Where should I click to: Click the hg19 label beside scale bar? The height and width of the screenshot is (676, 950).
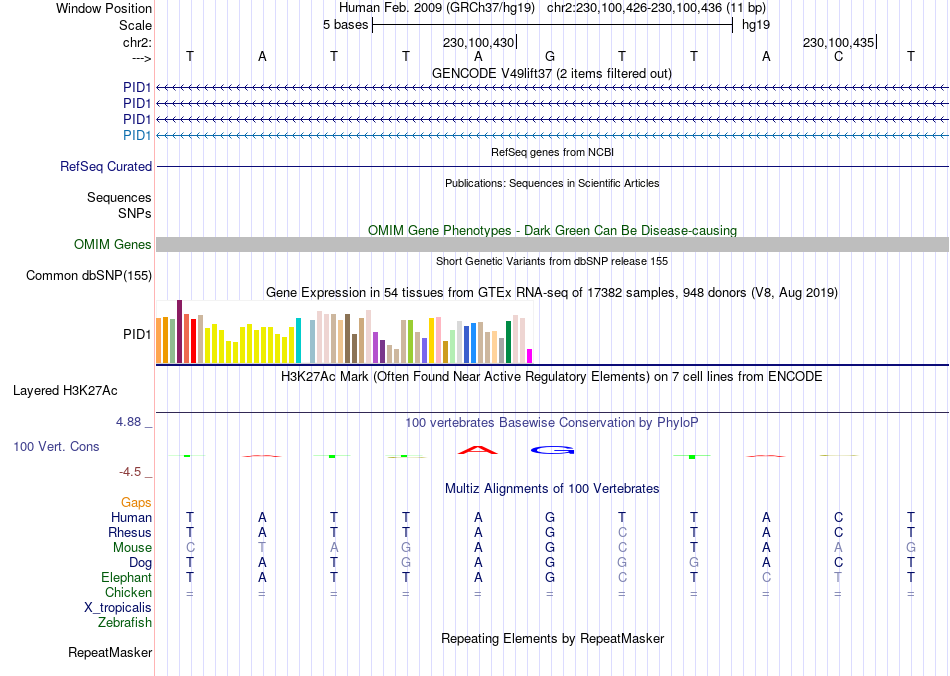[756, 25]
